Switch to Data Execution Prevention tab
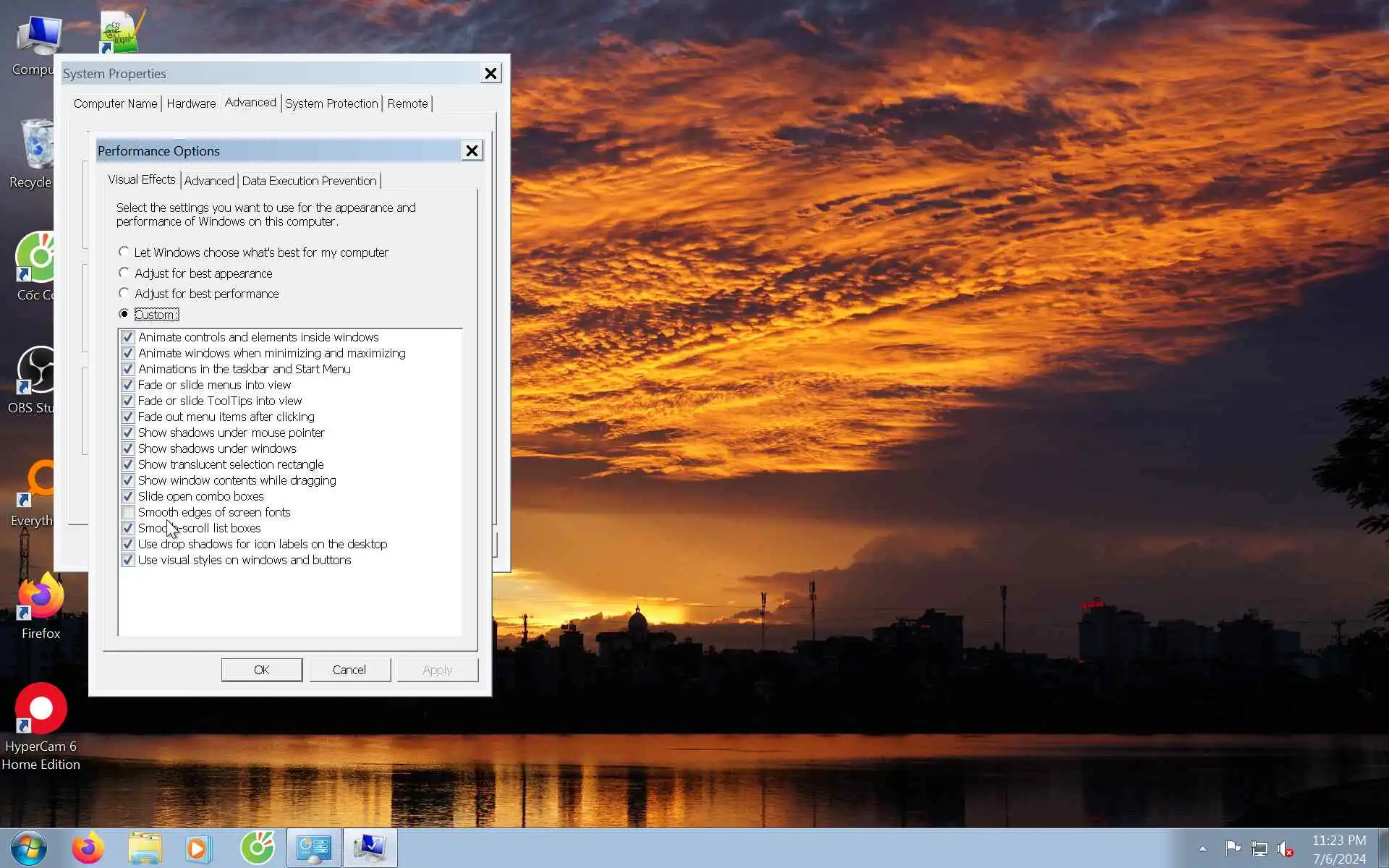Viewport: 1389px width, 868px height. [309, 181]
